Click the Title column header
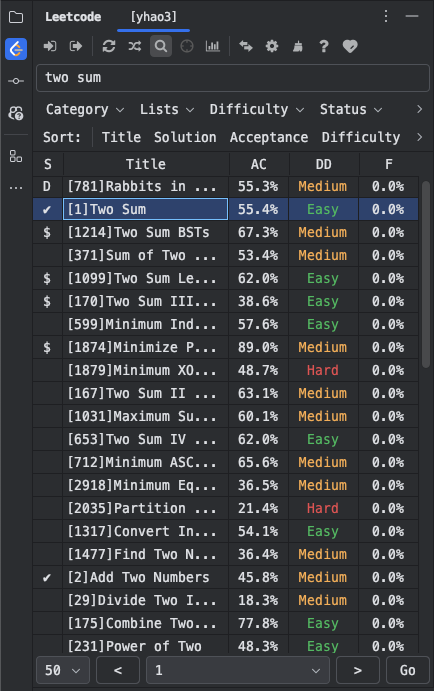The image size is (434, 691). pos(146,164)
